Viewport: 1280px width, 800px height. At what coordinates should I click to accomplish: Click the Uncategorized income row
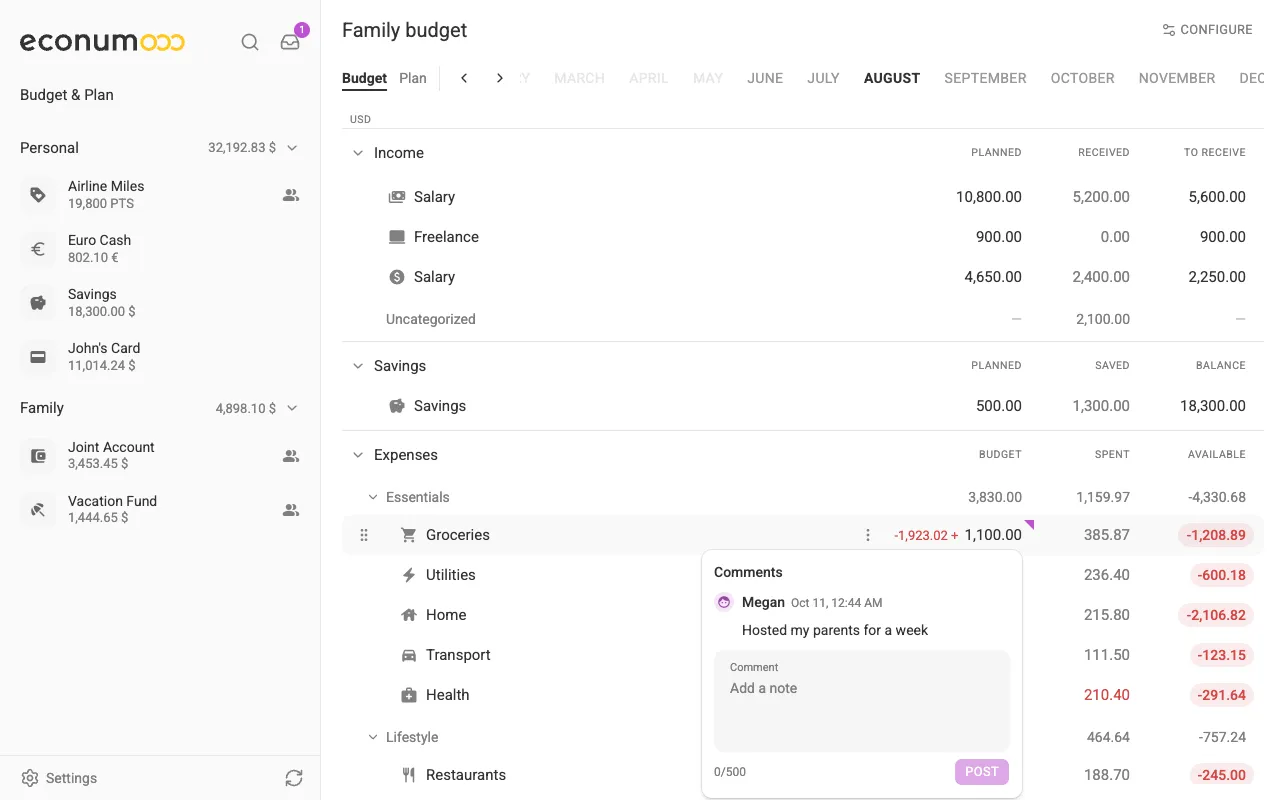803,319
